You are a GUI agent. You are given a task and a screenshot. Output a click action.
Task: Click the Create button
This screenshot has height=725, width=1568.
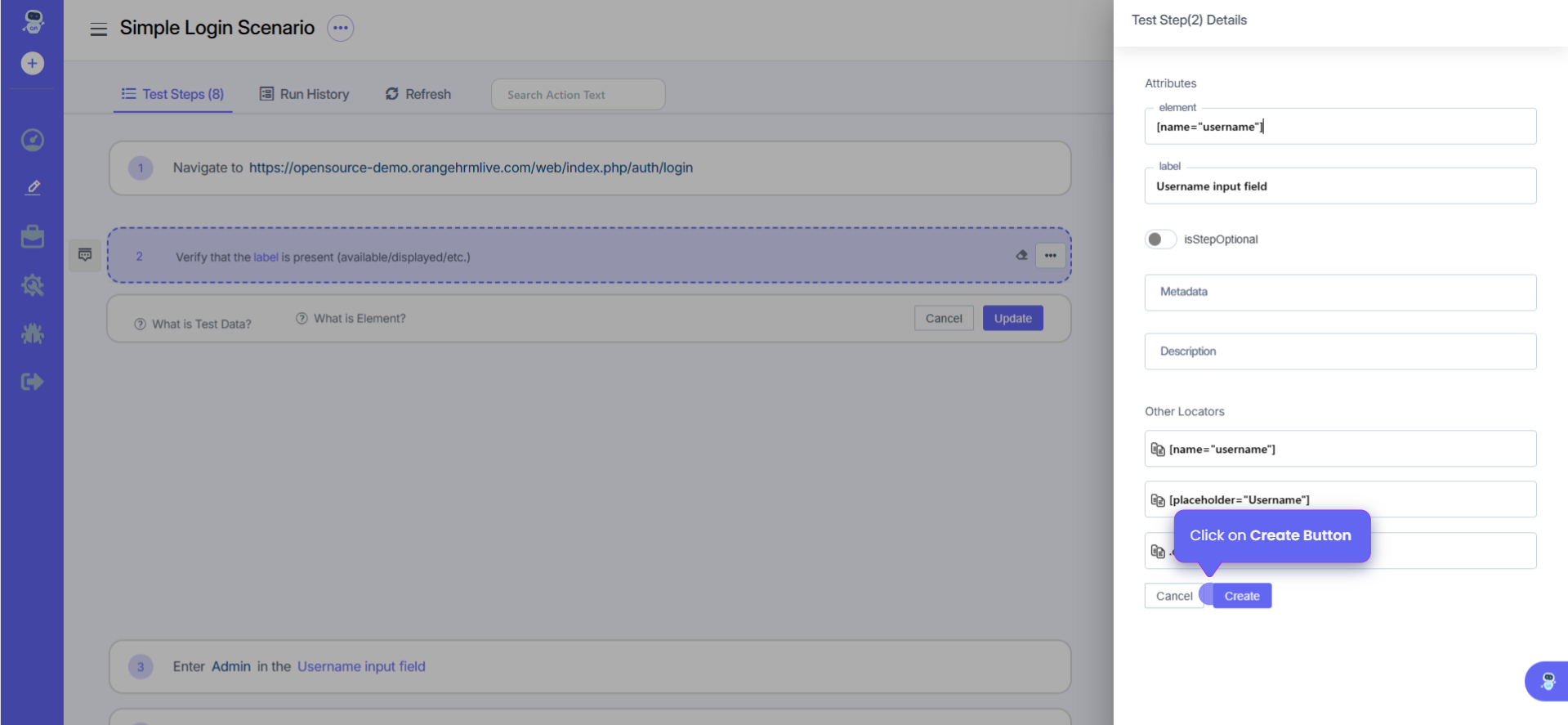tap(1241, 596)
